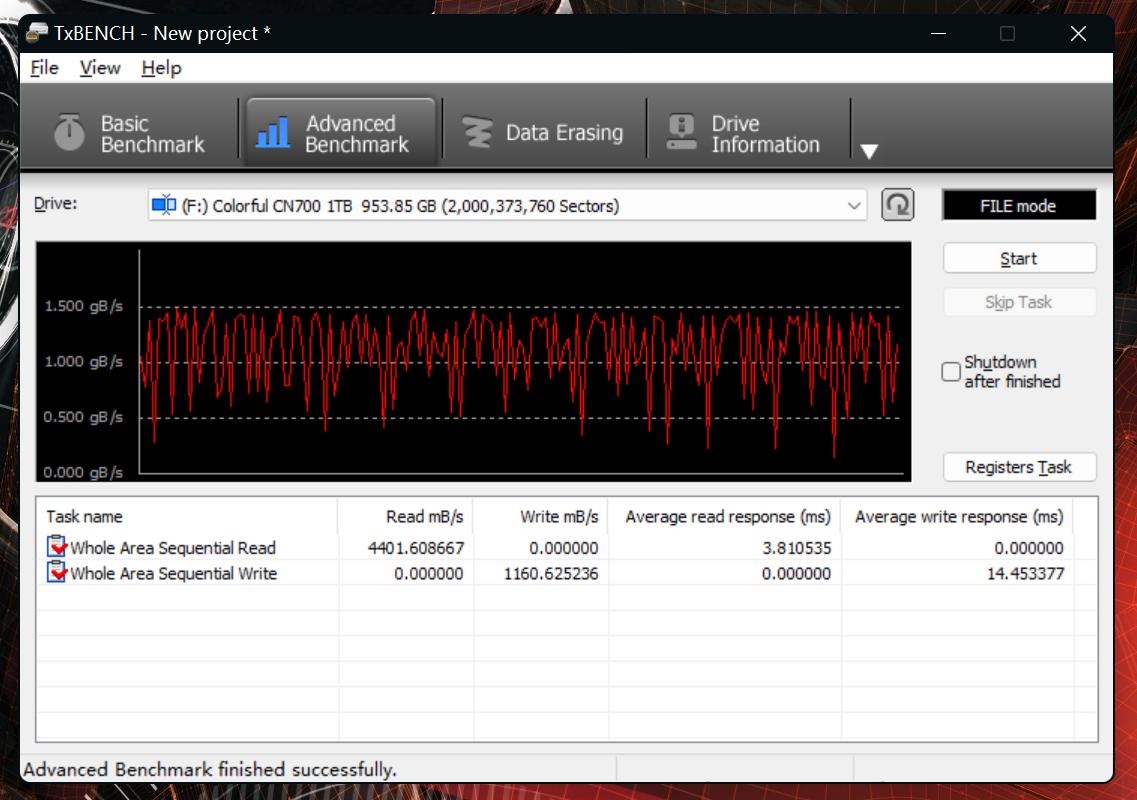
Task: Click the TxBENCH app icon in title bar
Action: [36, 33]
